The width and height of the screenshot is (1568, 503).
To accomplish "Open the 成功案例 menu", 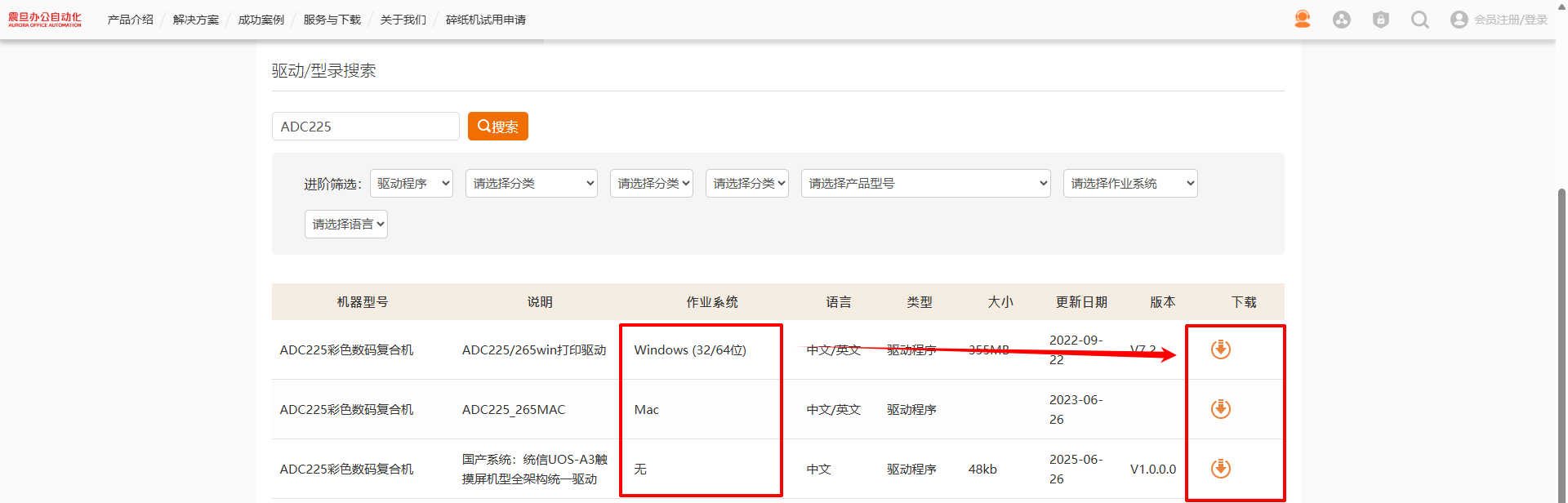I will click(261, 20).
